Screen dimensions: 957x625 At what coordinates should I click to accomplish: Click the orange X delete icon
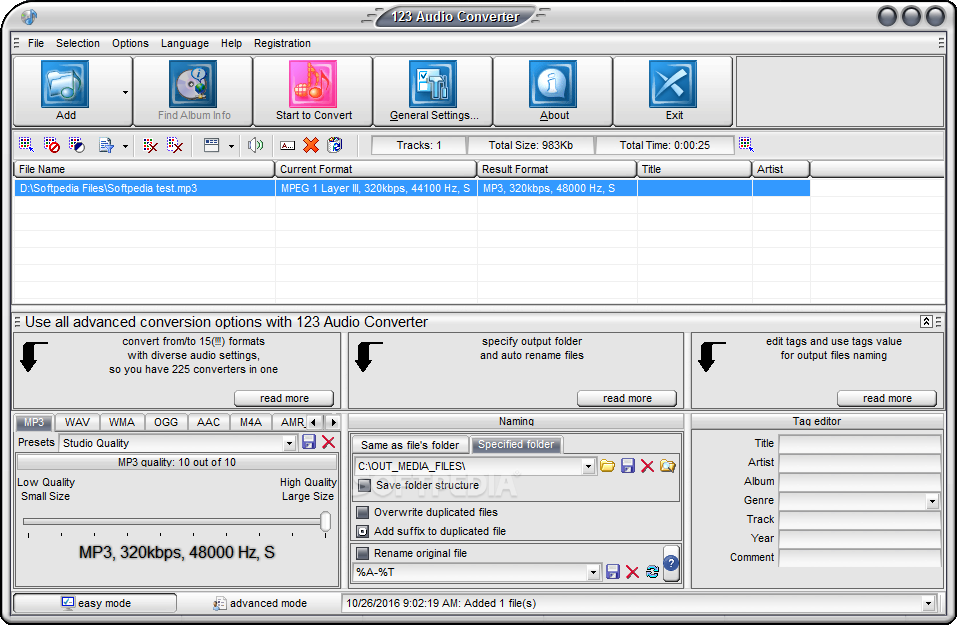coord(311,145)
